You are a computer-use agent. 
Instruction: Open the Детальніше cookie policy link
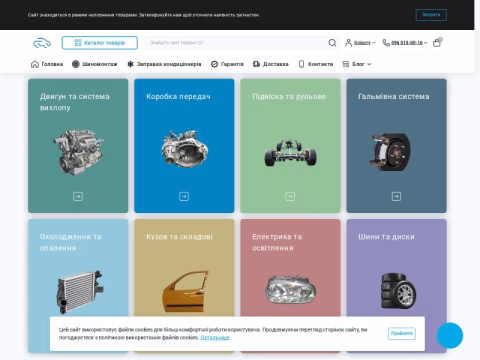(x=215, y=338)
